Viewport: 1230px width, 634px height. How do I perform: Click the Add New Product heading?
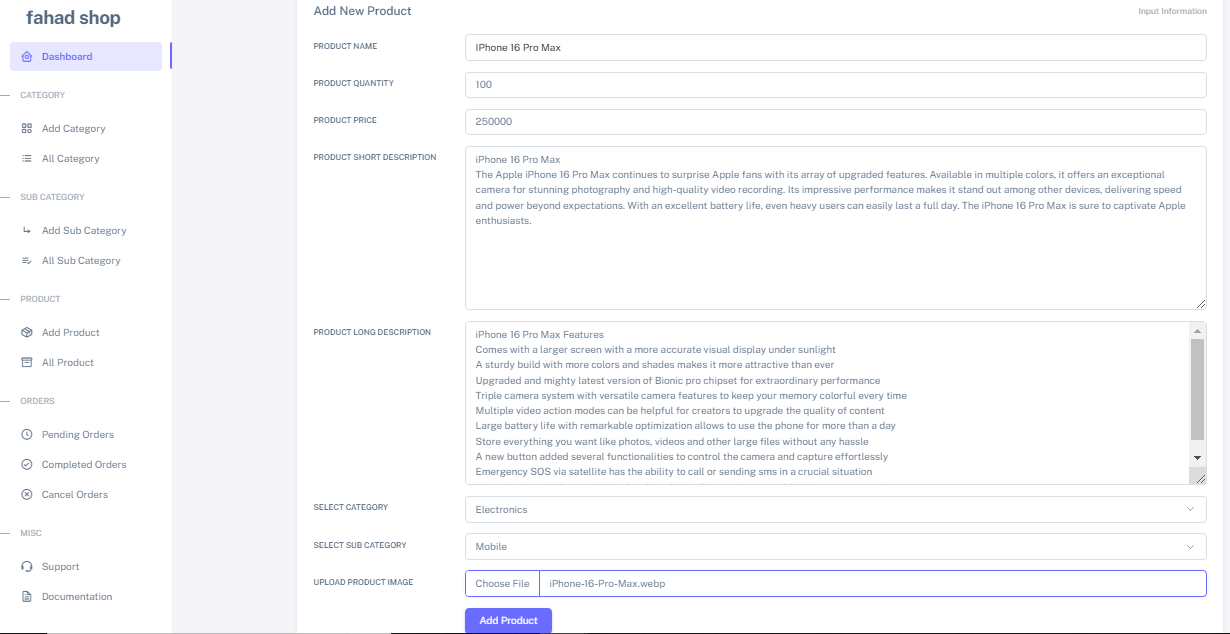click(362, 11)
